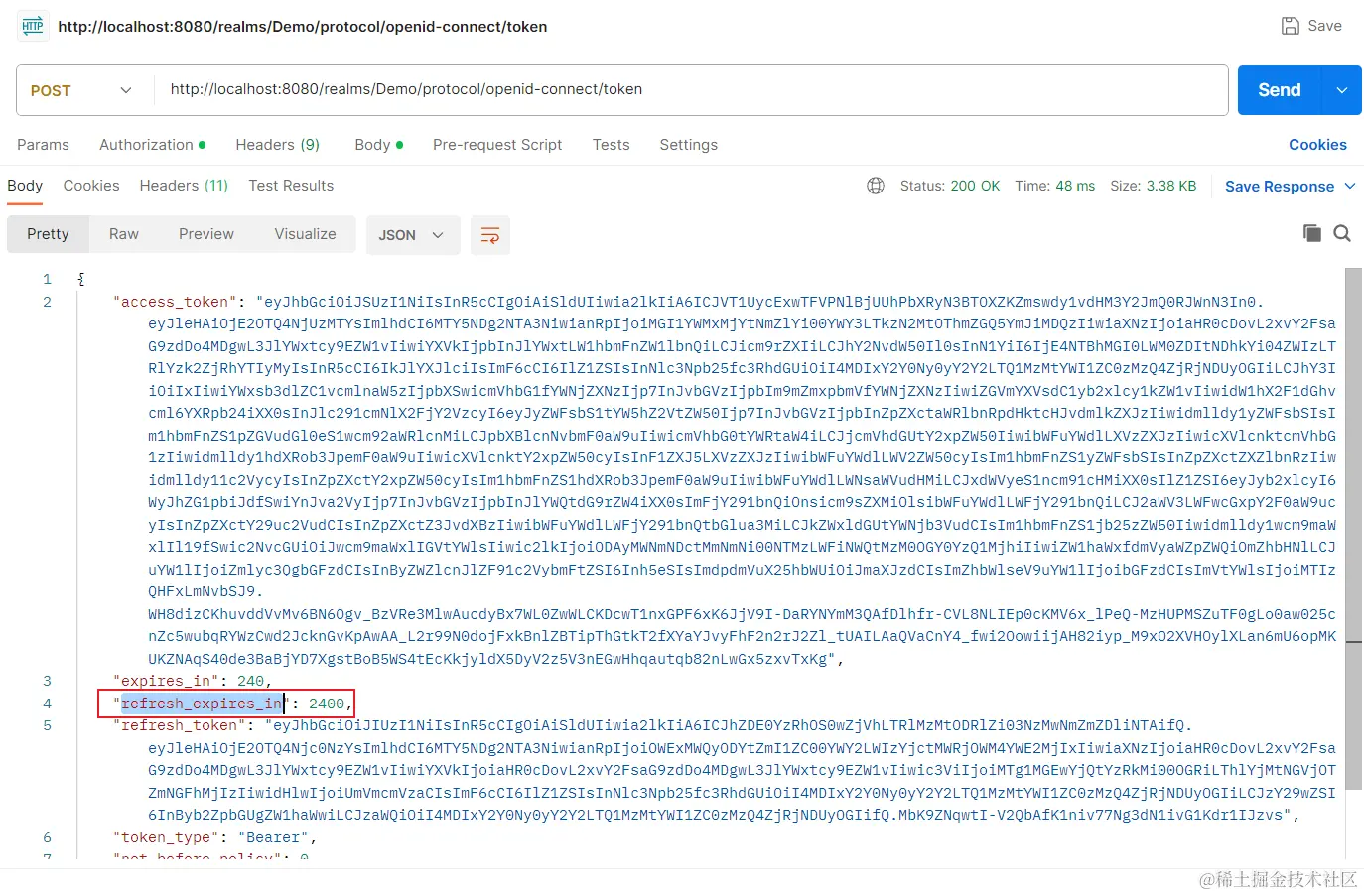The image size is (1364, 896).
Task: Click the 2400 refresh_expires_in value
Action: tap(327, 704)
